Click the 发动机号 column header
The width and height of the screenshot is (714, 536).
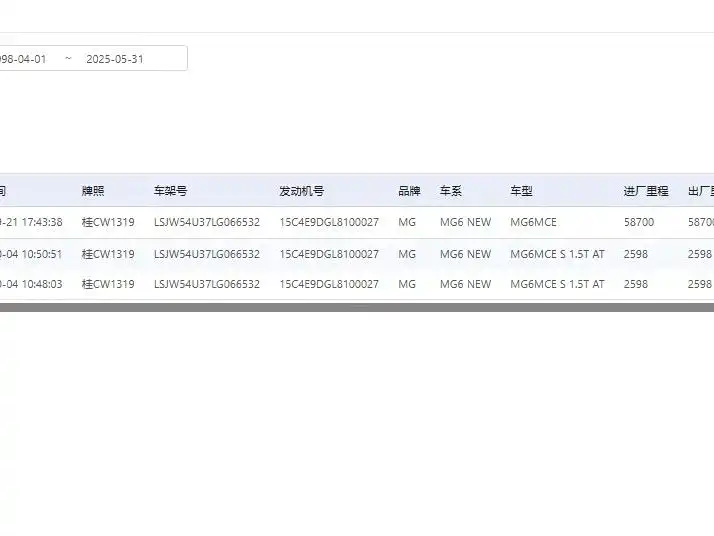pyautogui.click(x=301, y=191)
